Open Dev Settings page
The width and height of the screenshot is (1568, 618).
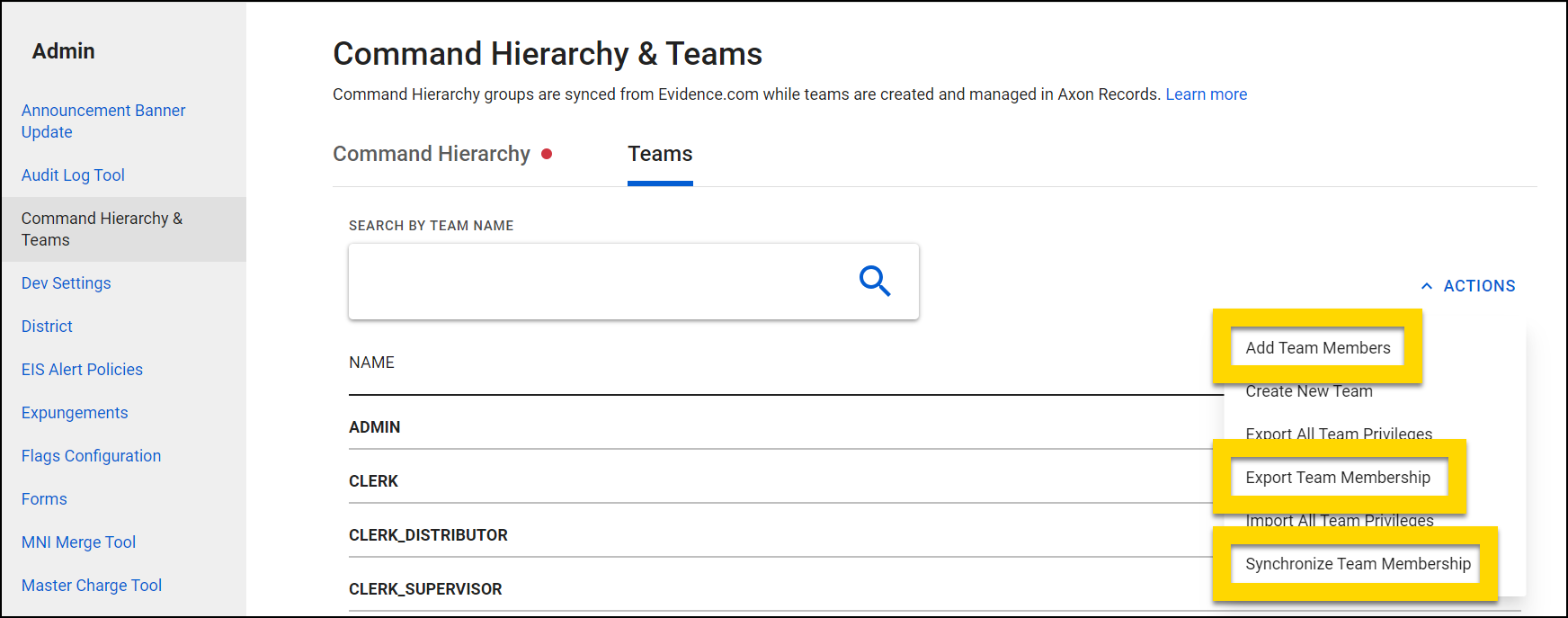(x=67, y=283)
